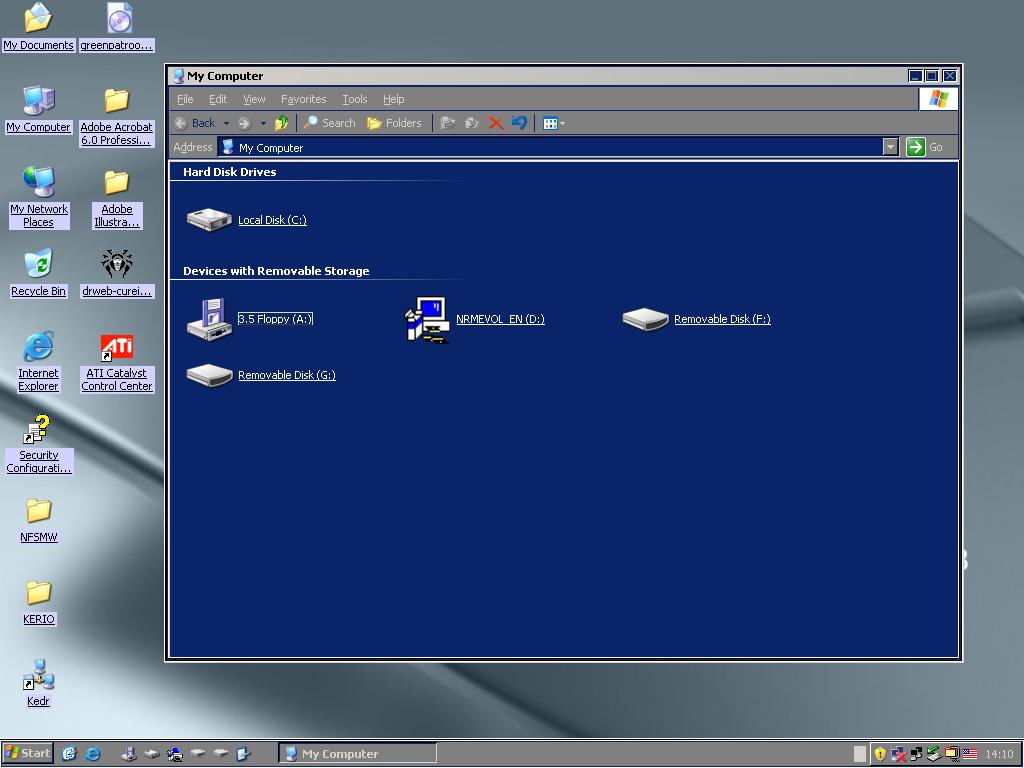The image size is (1024, 768).
Task: Launch ATI Catalyst Control Center shortcut
Action: tap(117, 348)
